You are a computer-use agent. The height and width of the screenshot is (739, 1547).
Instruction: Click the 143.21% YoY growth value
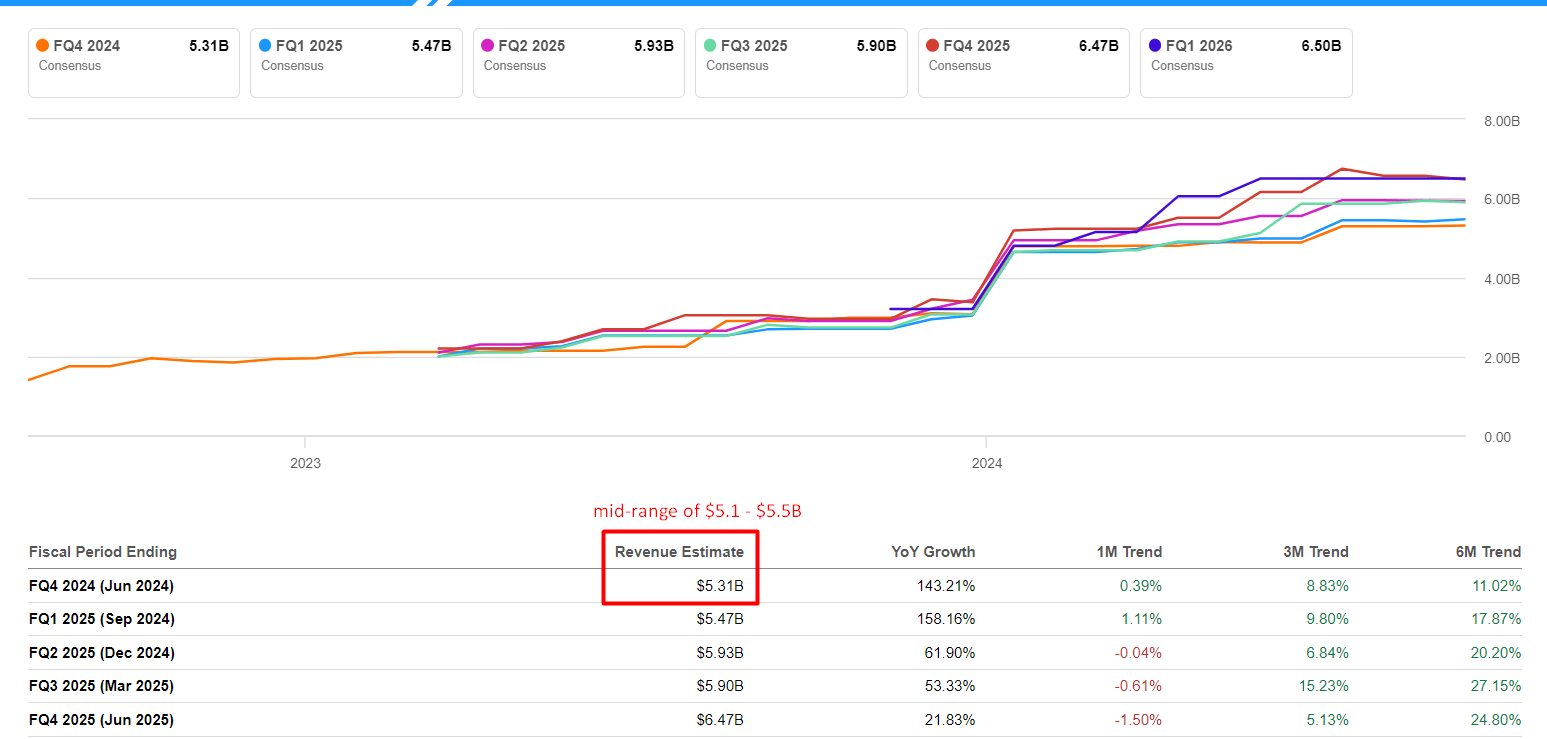coord(948,586)
